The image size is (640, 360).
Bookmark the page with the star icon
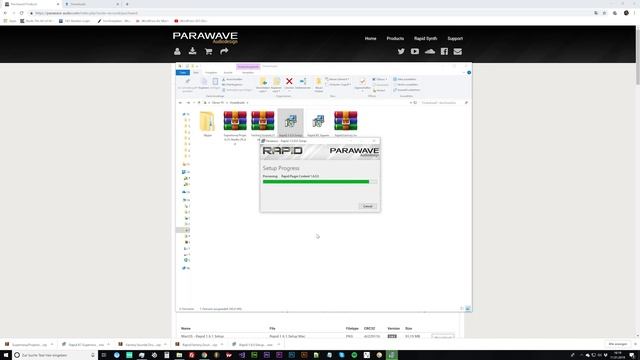(604, 13)
